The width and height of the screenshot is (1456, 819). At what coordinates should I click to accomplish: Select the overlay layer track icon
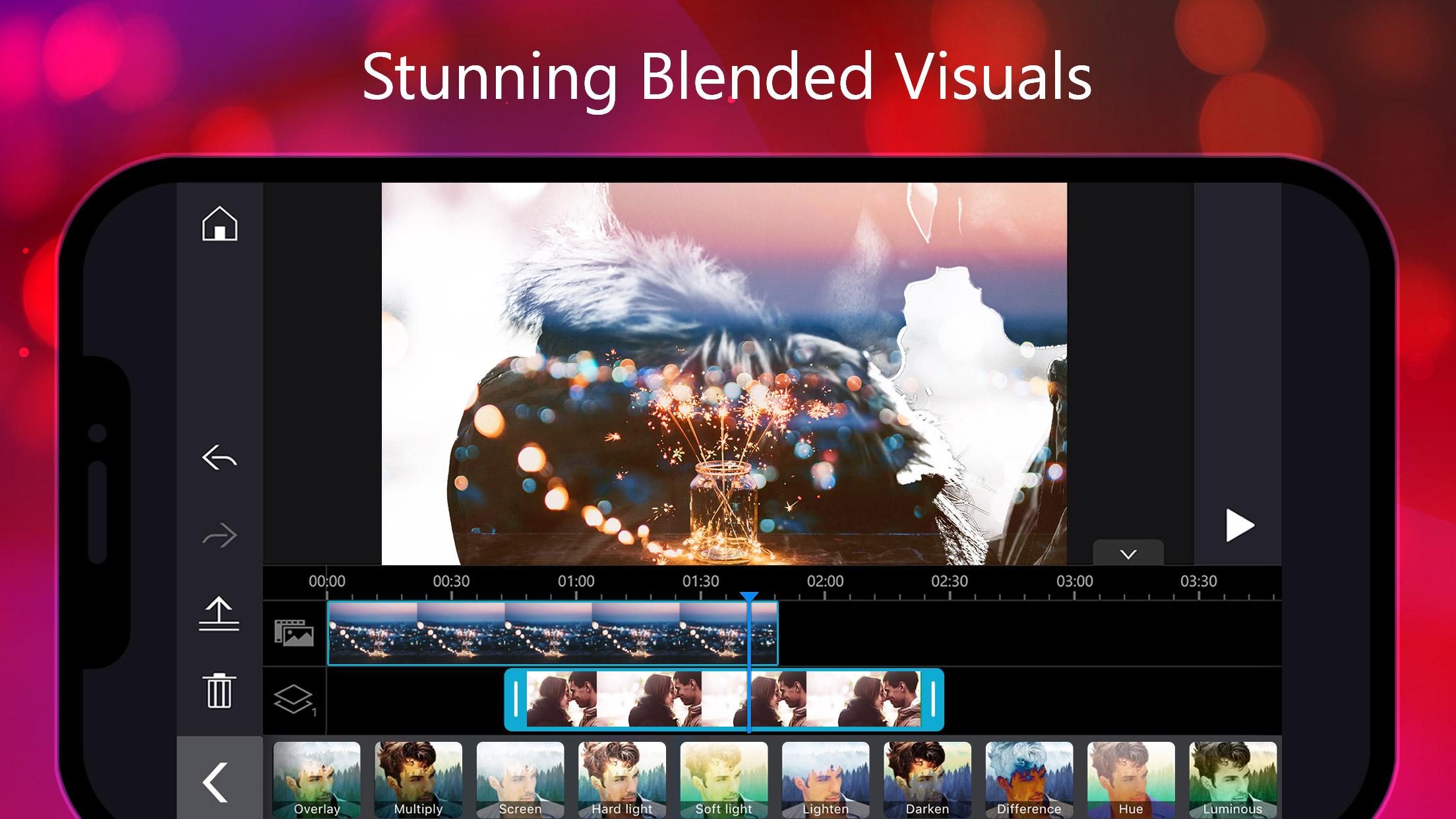coord(294,700)
